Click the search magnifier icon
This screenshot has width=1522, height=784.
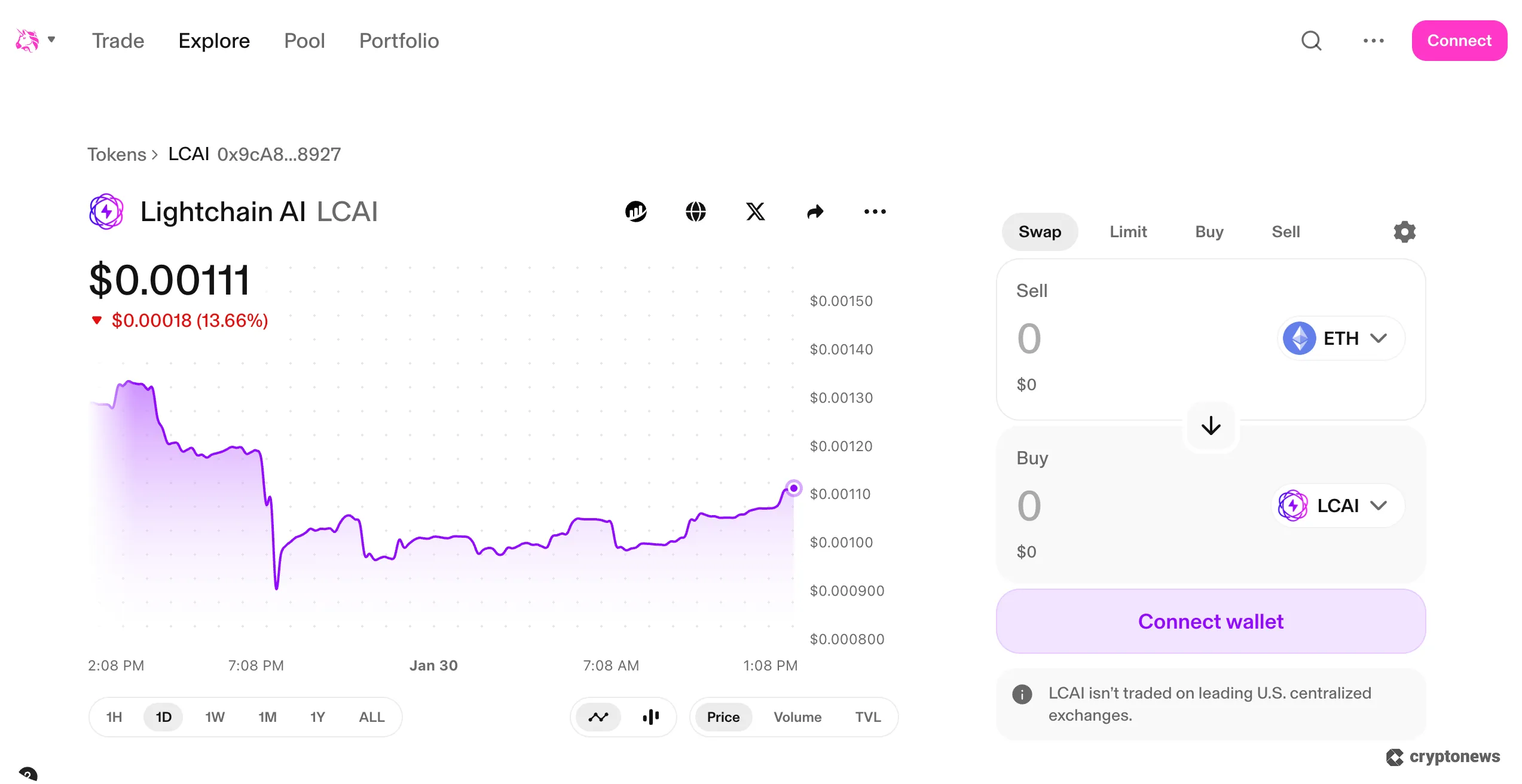point(1311,41)
